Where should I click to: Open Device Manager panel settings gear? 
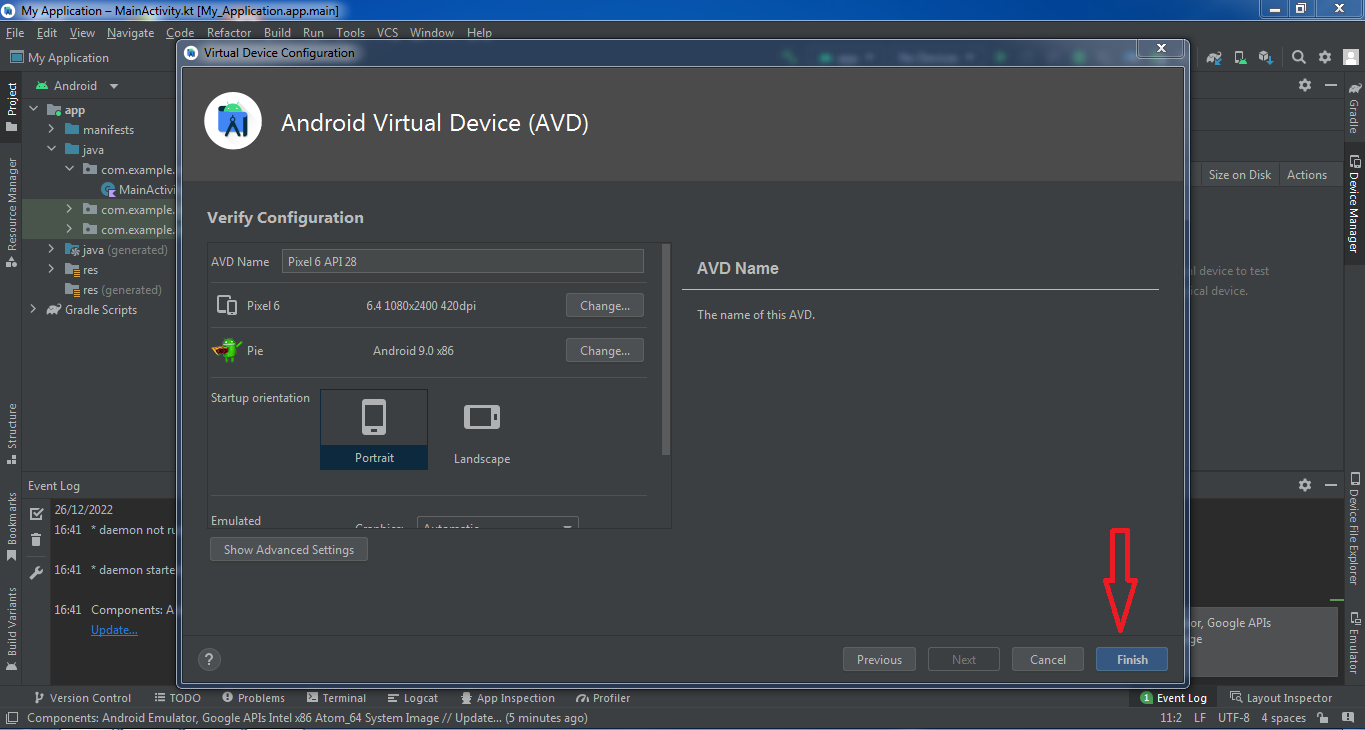(x=1305, y=86)
